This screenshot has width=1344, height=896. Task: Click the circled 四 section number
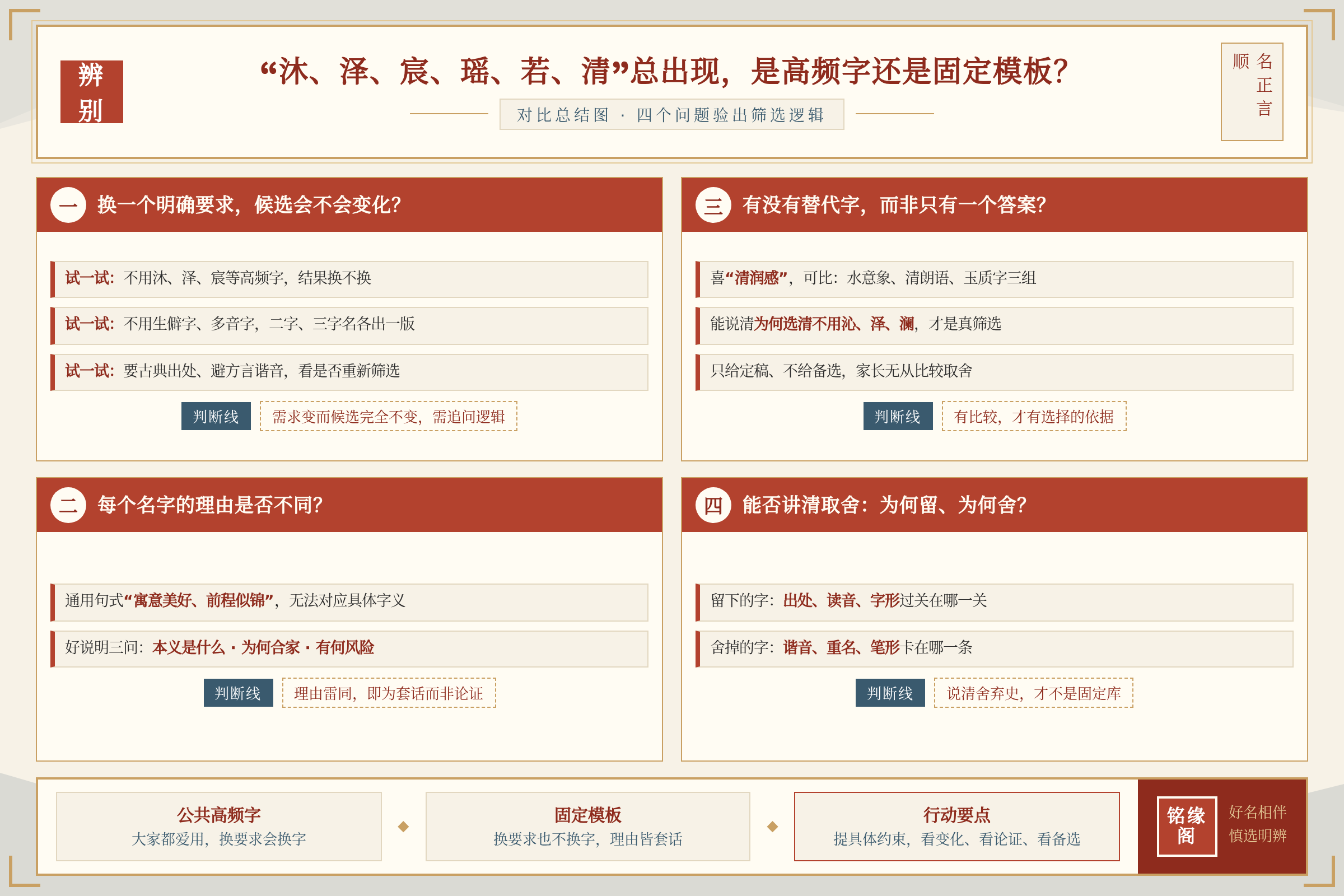coord(713,505)
